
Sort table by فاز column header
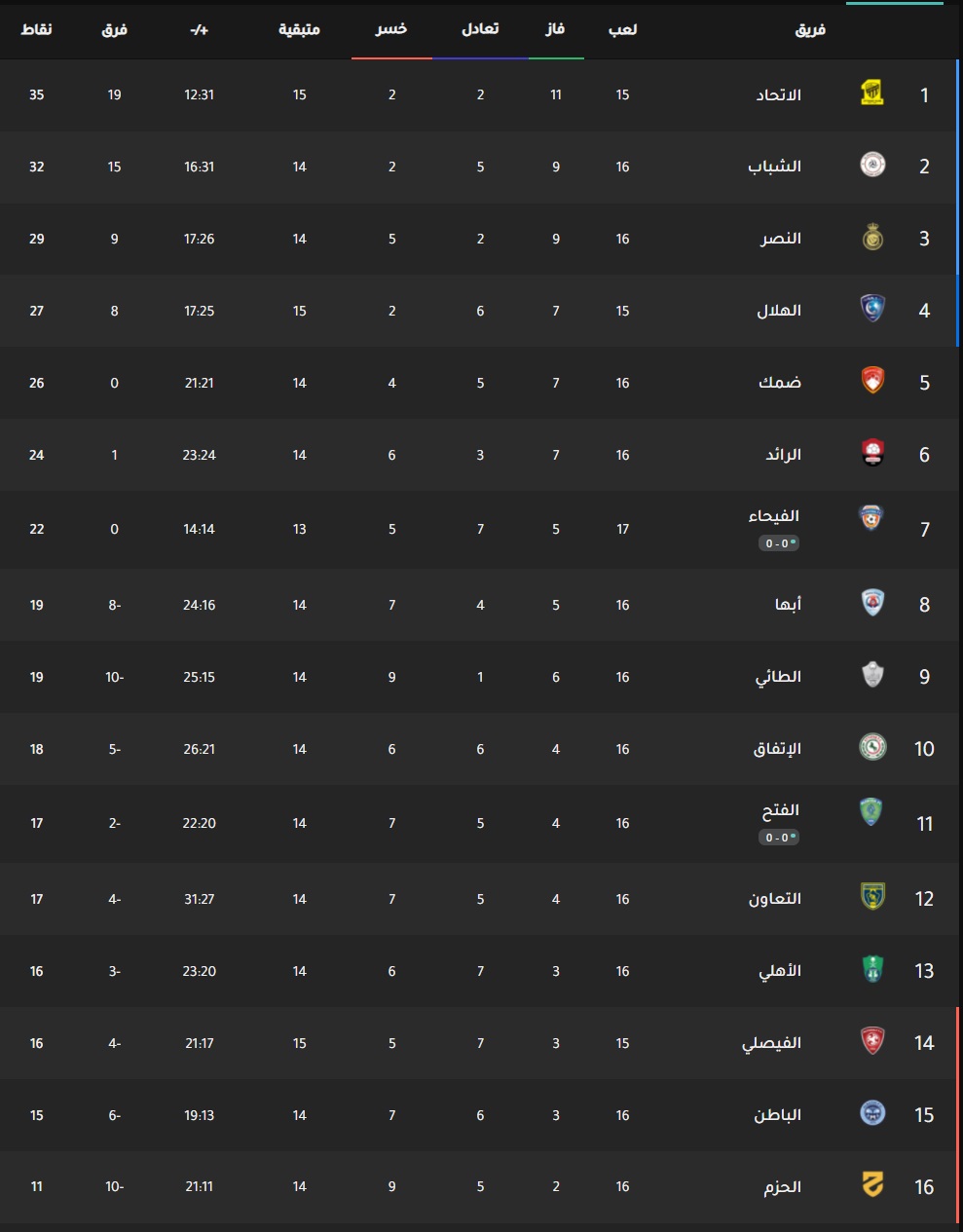[556, 29]
